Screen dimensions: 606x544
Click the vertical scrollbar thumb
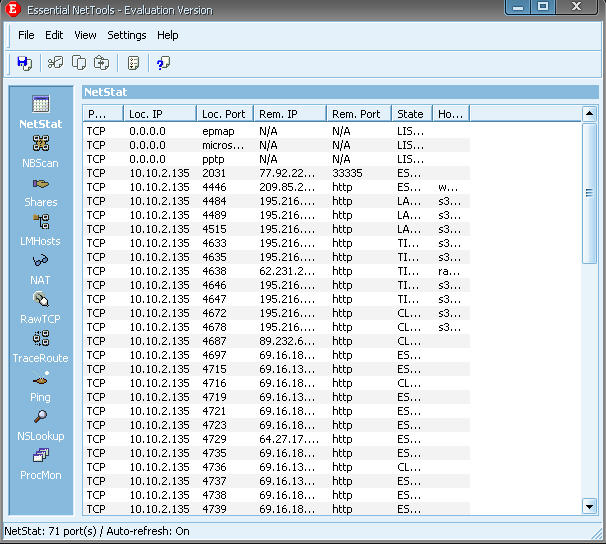pyautogui.click(x=589, y=193)
